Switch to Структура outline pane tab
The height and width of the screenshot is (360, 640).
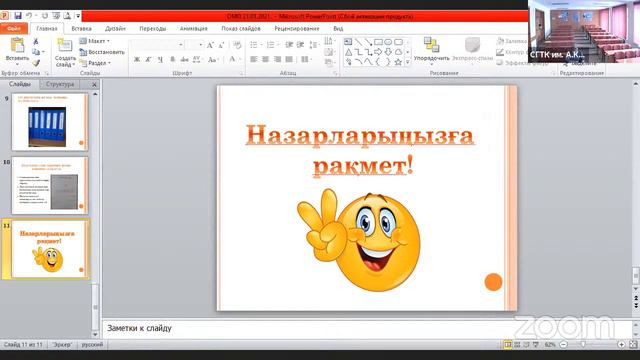click(x=60, y=84)
